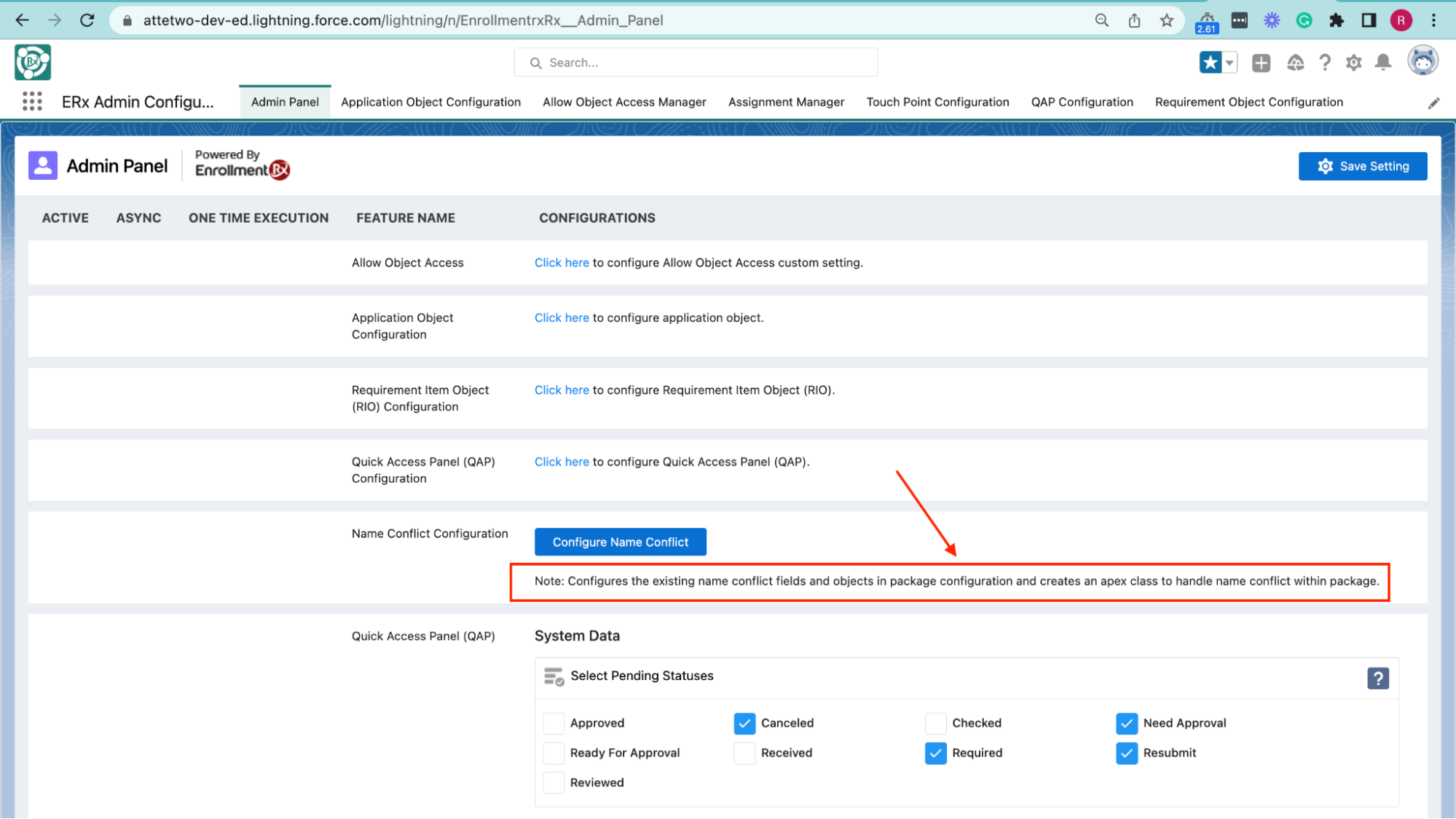Uncheck the Need Approval checkbox

click(1126, 723)
